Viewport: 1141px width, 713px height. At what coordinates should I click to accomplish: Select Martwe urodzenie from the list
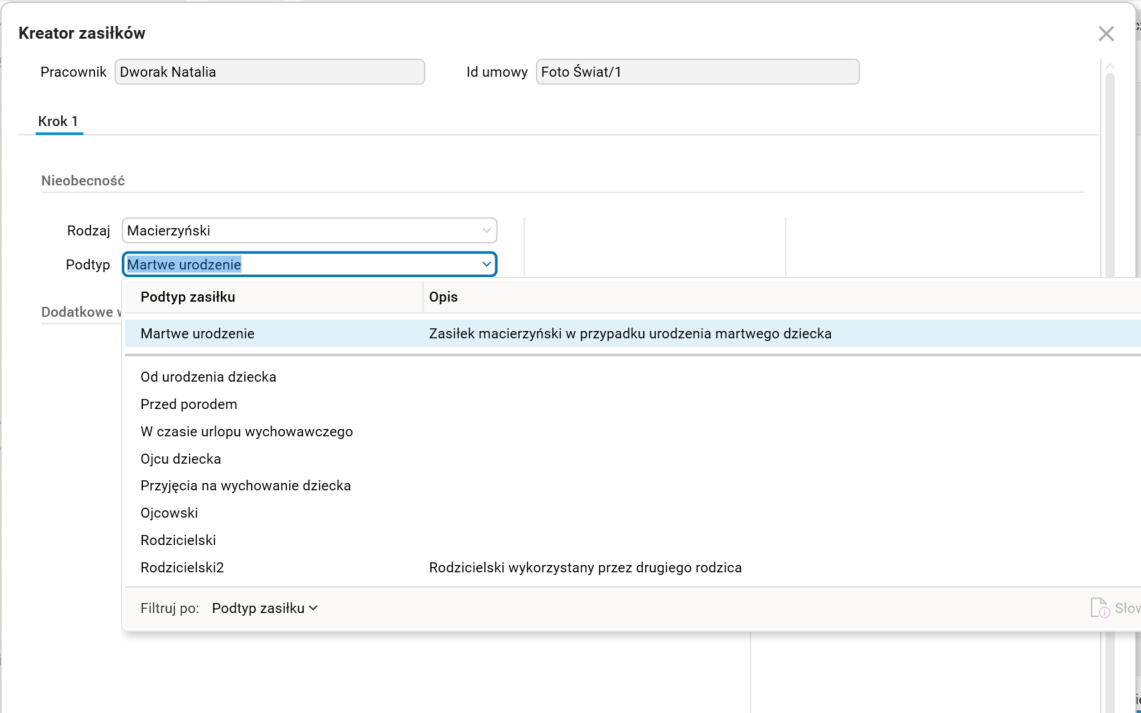tap(198, 334)
